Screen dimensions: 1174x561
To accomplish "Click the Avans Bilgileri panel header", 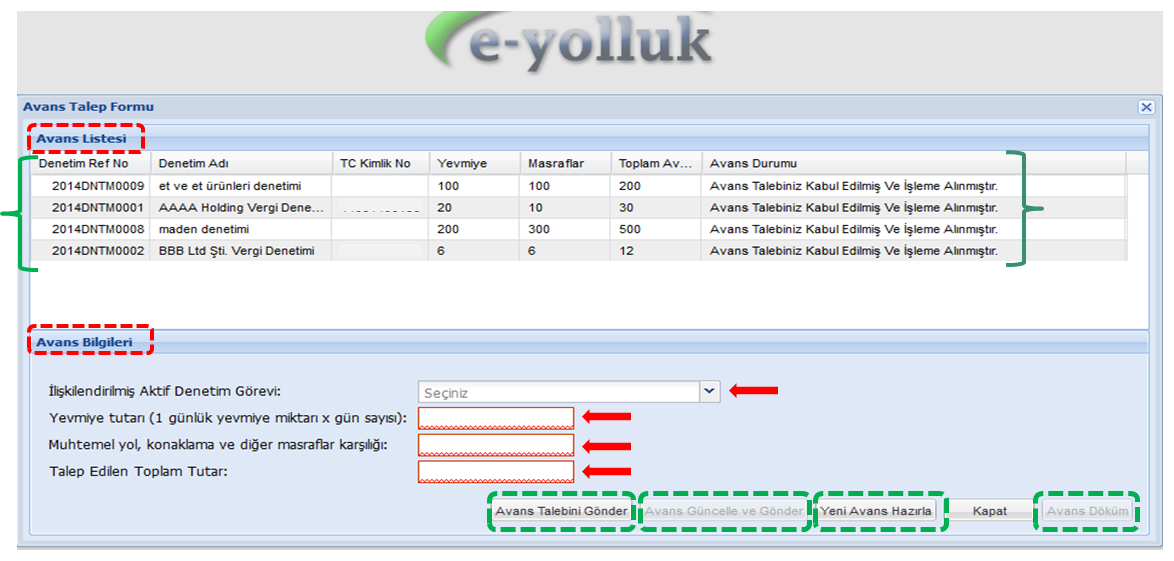I will (x=588, y=342).
